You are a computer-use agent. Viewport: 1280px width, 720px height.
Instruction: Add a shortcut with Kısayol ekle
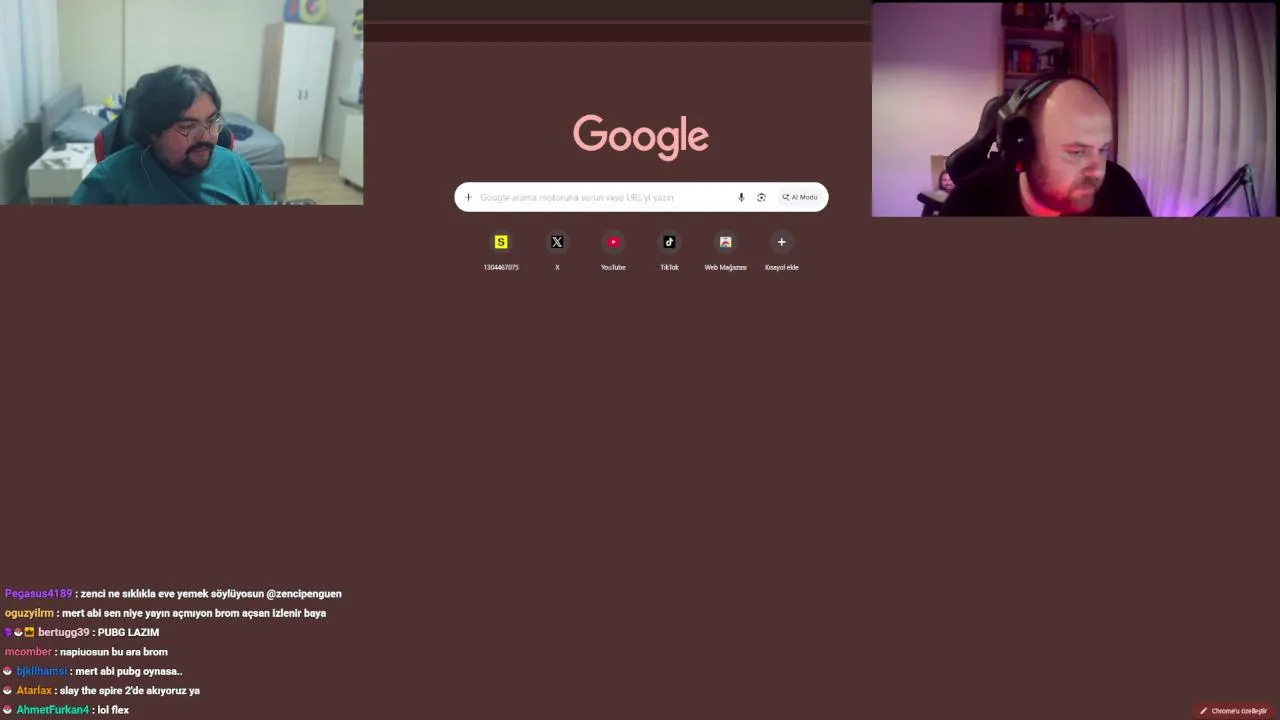pyautogui.click(x=781, y=251)
